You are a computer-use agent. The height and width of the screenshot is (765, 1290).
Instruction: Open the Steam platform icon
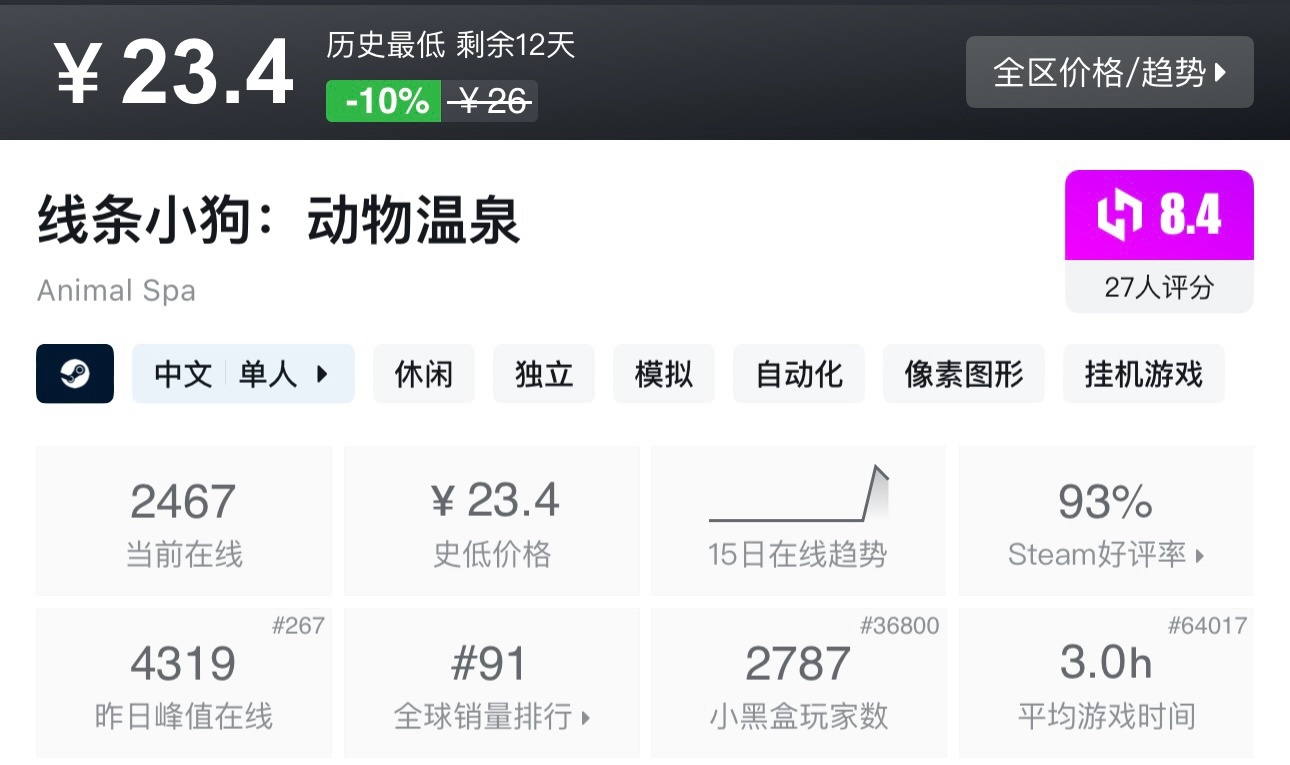click(x=75, y=372)
